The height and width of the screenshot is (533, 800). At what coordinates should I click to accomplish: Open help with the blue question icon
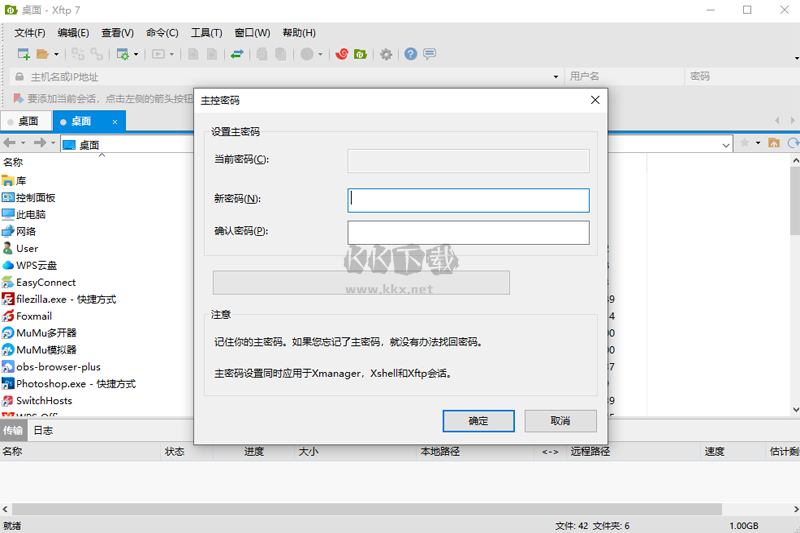tap(411, 54)
